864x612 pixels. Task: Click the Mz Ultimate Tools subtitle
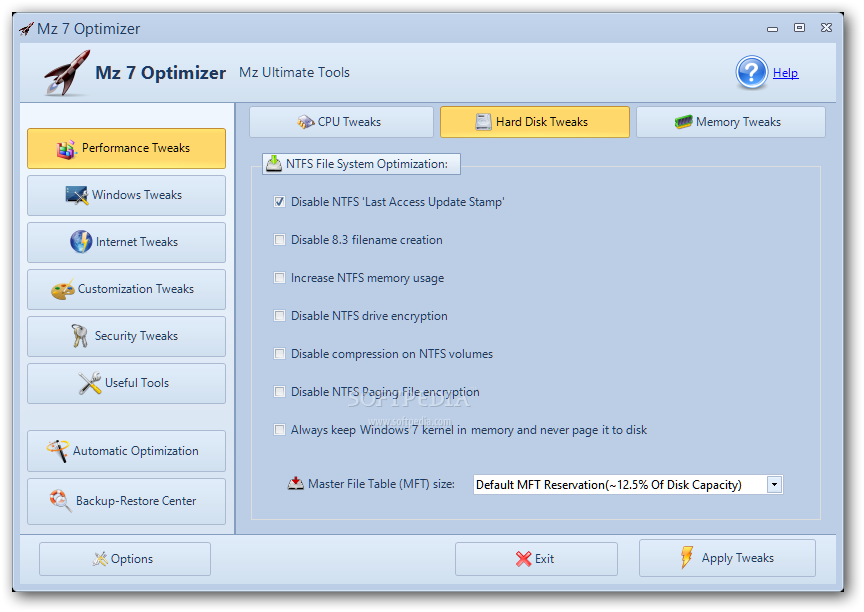tap(294, 72)
